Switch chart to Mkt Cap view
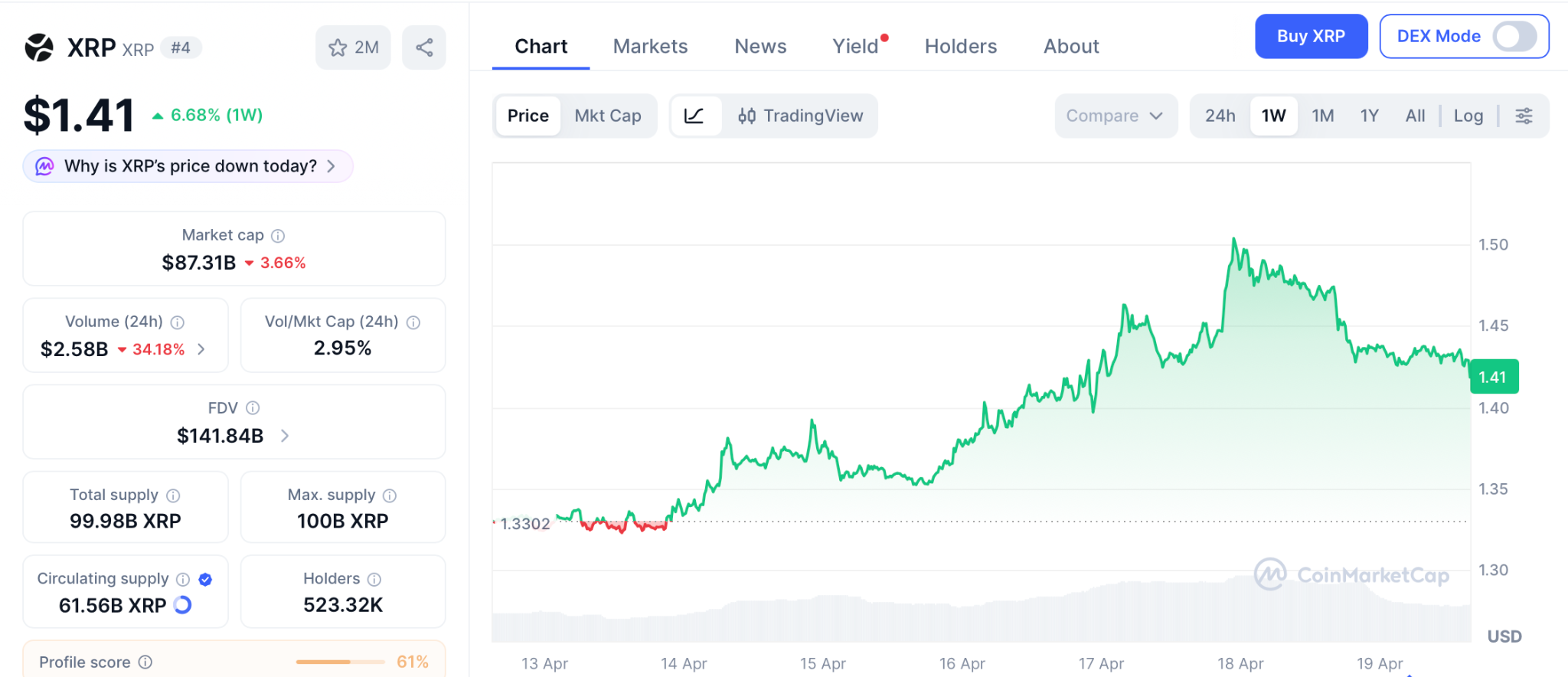The image size is (1568, 677). [x=608, y=116]
